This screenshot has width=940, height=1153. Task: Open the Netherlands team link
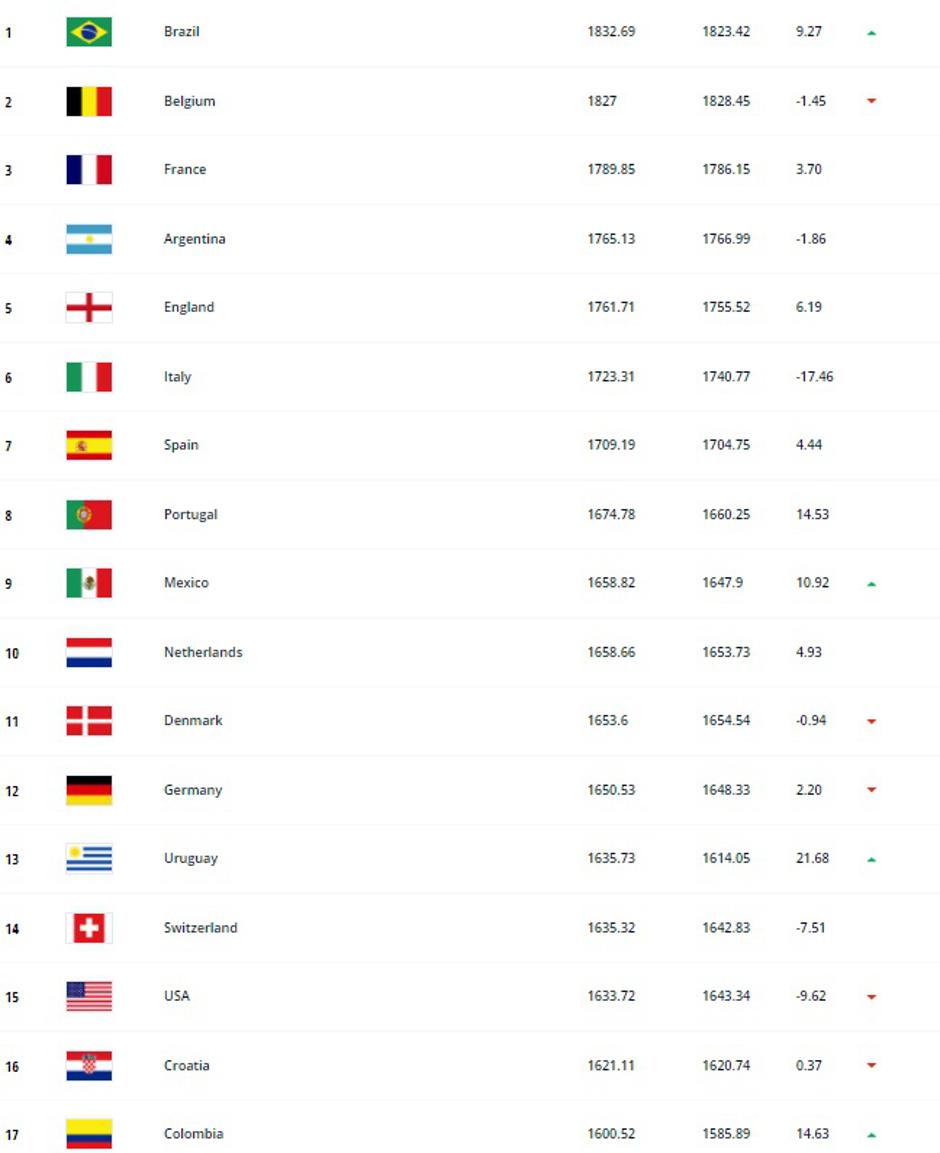[x=203, y=652]
